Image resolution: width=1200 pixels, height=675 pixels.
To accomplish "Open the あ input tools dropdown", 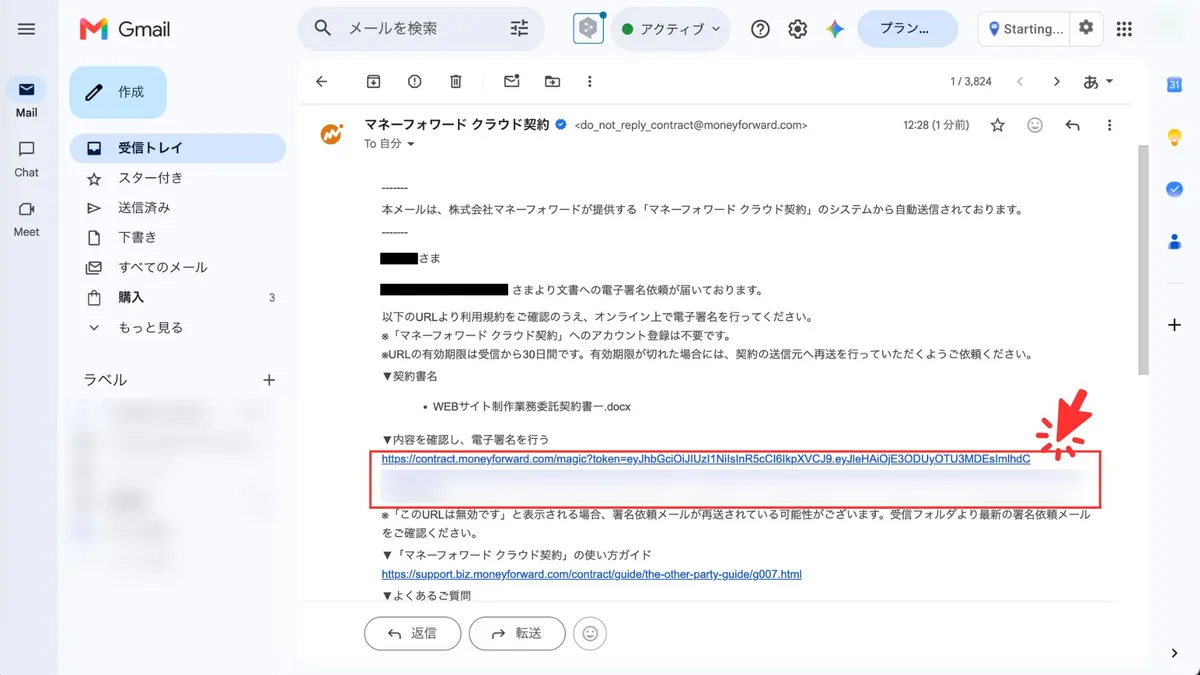I will (1098, 81).
